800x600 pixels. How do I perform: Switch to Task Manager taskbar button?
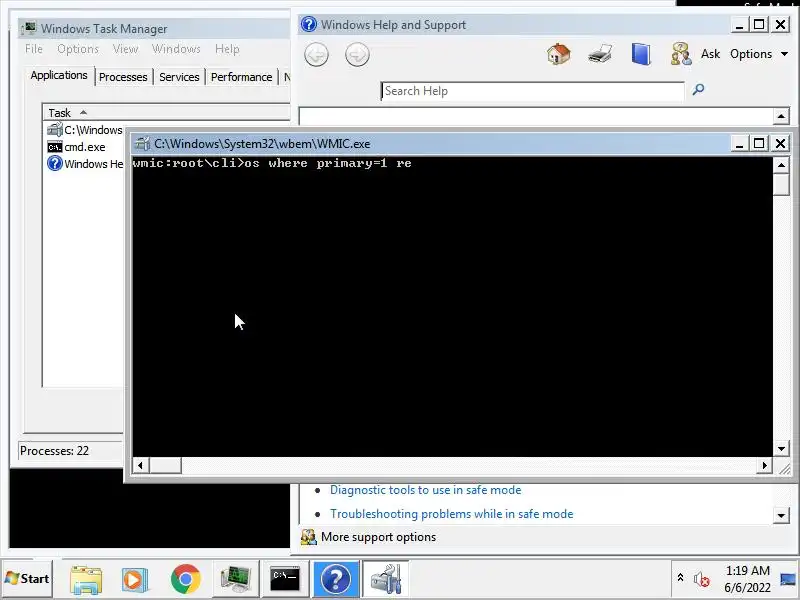[235, 579]
